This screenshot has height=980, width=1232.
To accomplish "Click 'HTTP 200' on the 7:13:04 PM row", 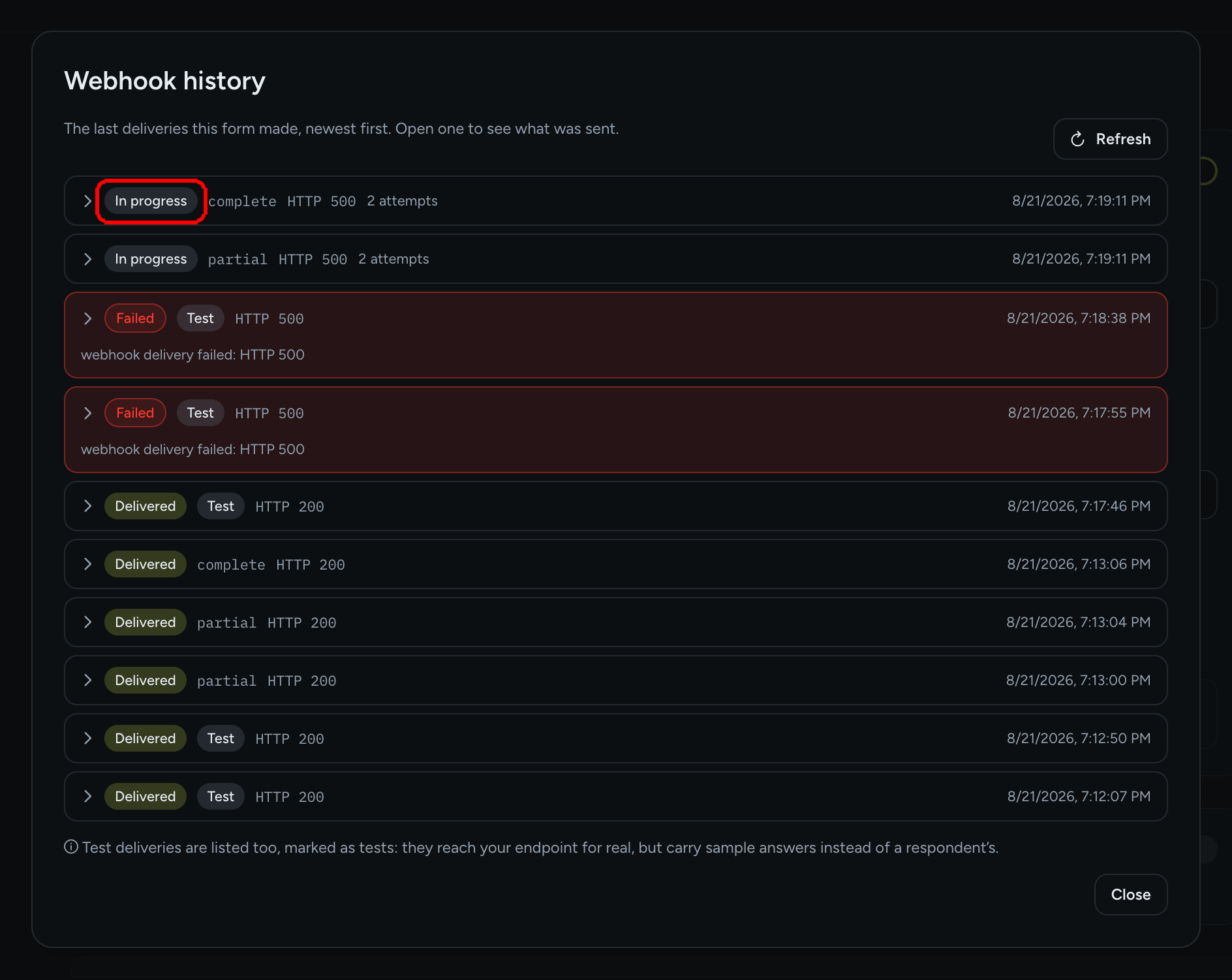I will [x=301, y=623].
